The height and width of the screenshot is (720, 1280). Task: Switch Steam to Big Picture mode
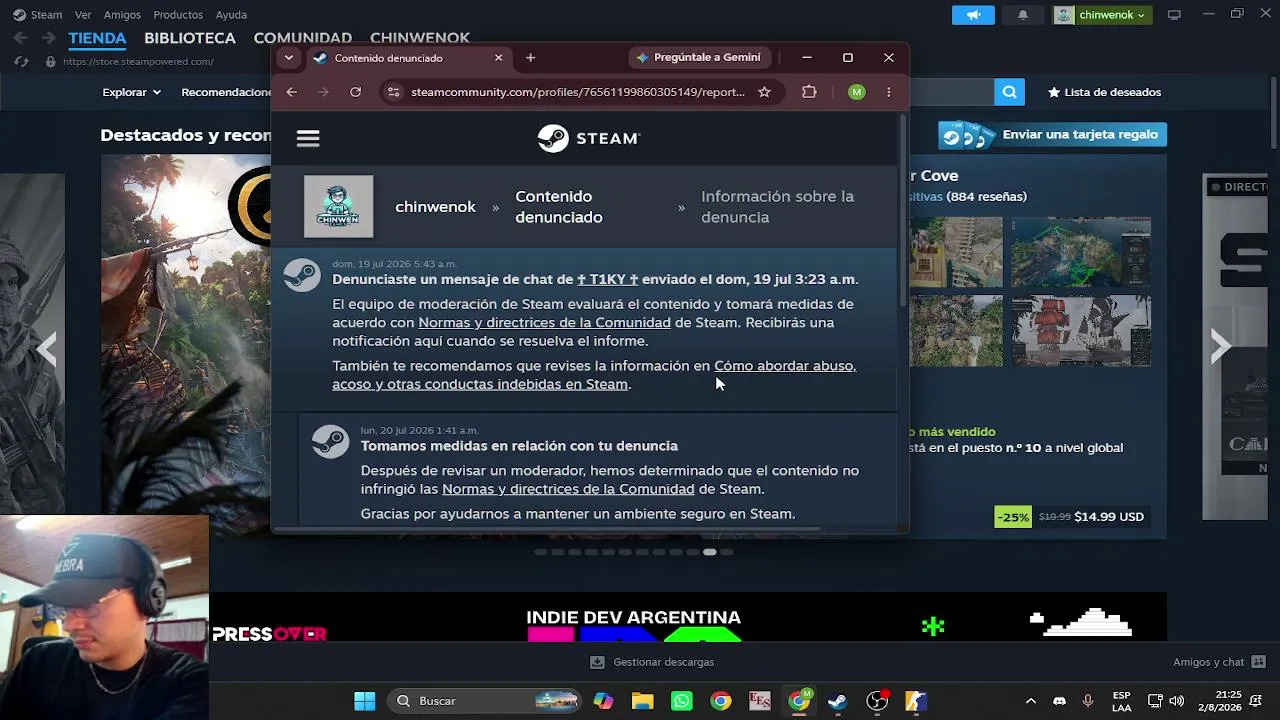(x=1175, y=15)
